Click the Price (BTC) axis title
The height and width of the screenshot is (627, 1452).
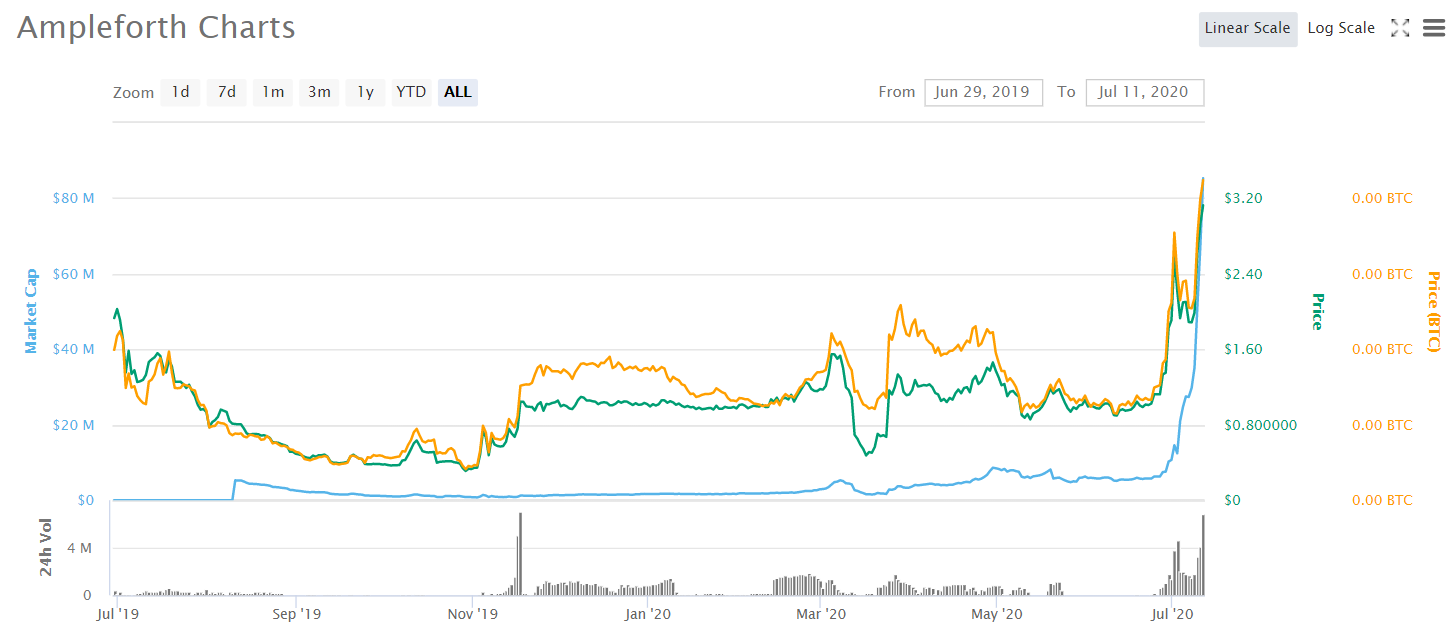[x=1434, y=311]
